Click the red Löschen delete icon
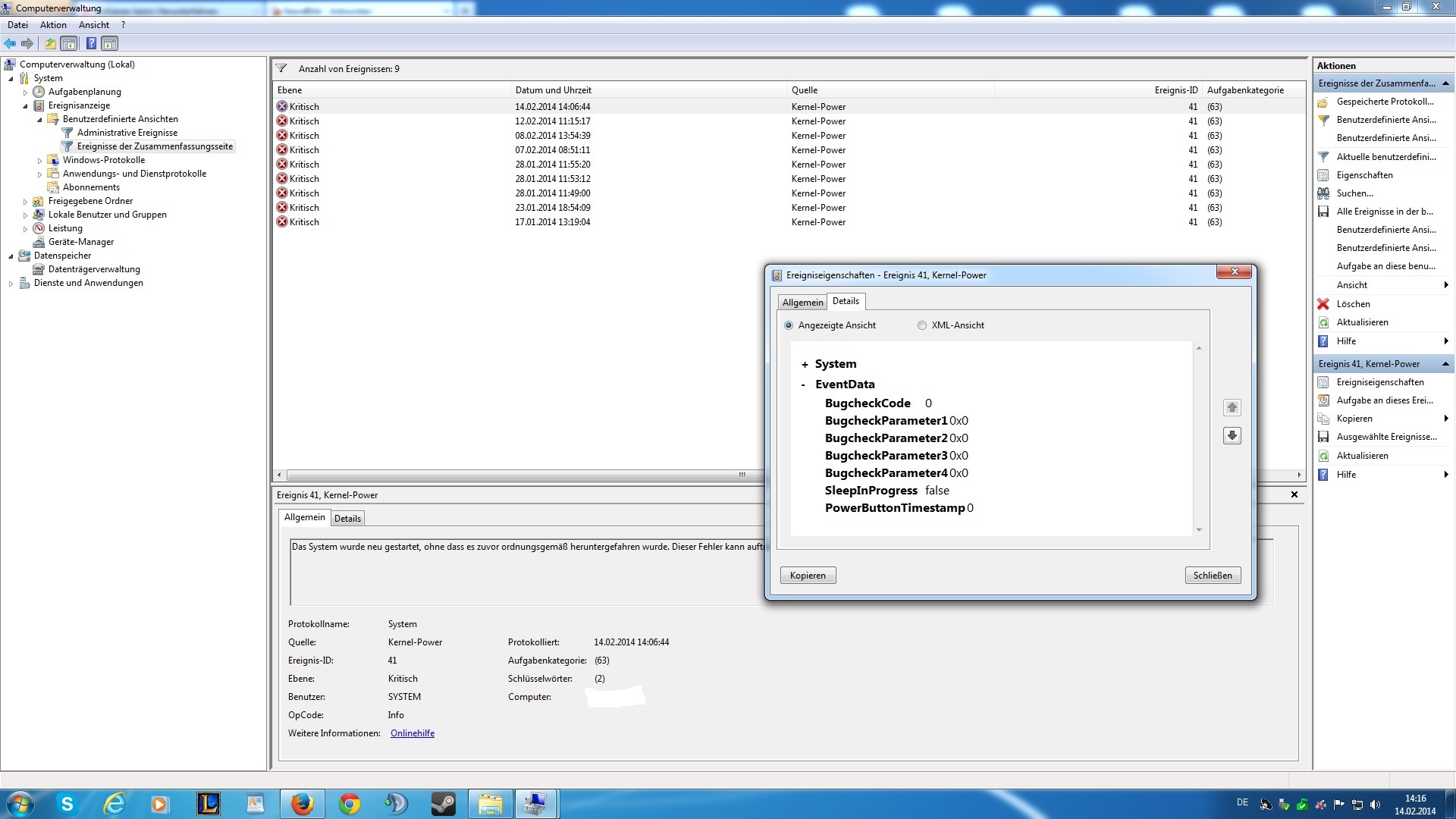Image resolution: width=1456 pixels, height=819 pixels. point(1323,304)
